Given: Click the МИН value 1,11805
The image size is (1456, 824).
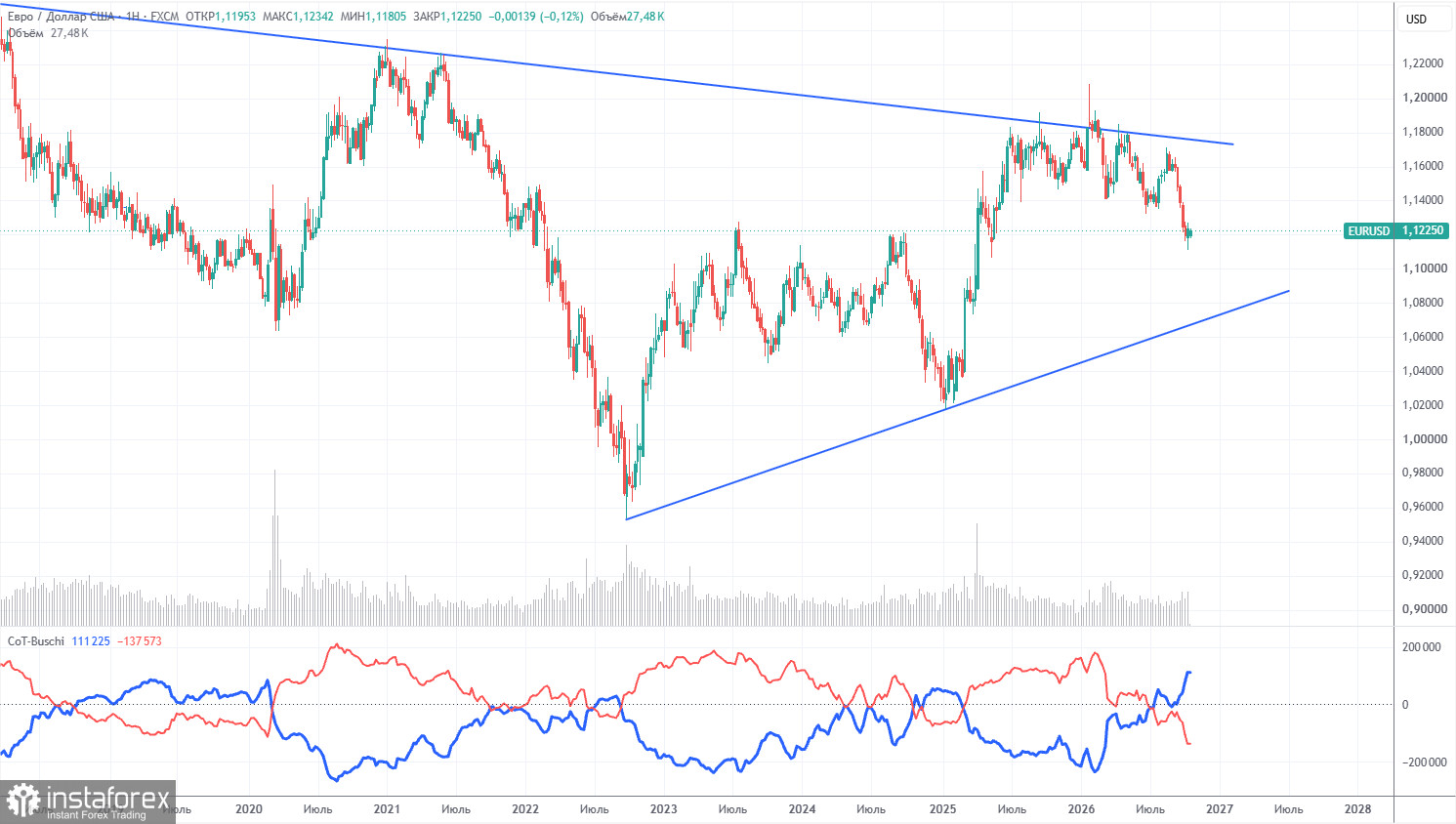Looking at the screenshot, I should [387, 17].
